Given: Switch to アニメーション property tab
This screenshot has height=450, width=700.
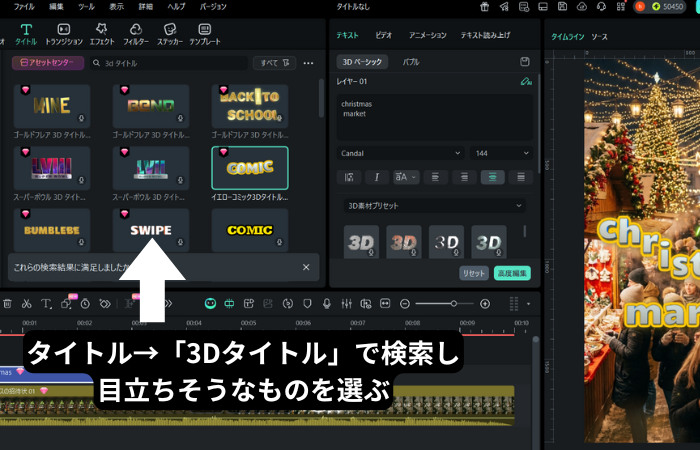Looking at the screenshot, I should click(427, 35).
